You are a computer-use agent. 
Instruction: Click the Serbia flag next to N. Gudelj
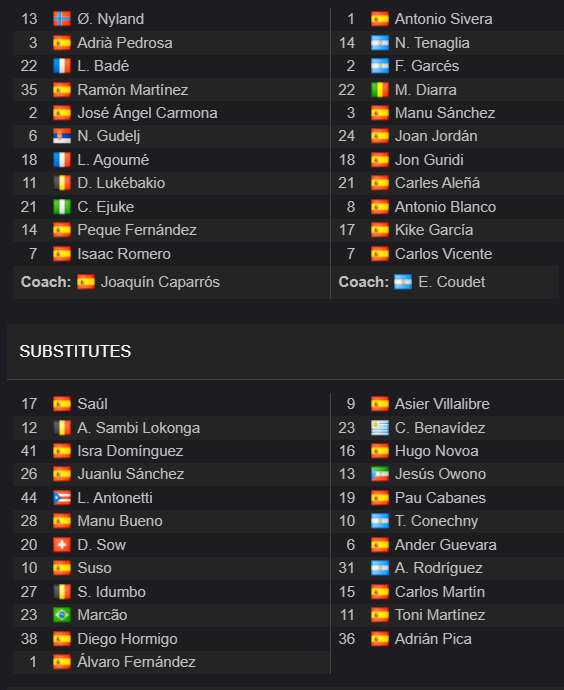click(x=62, y=136)
